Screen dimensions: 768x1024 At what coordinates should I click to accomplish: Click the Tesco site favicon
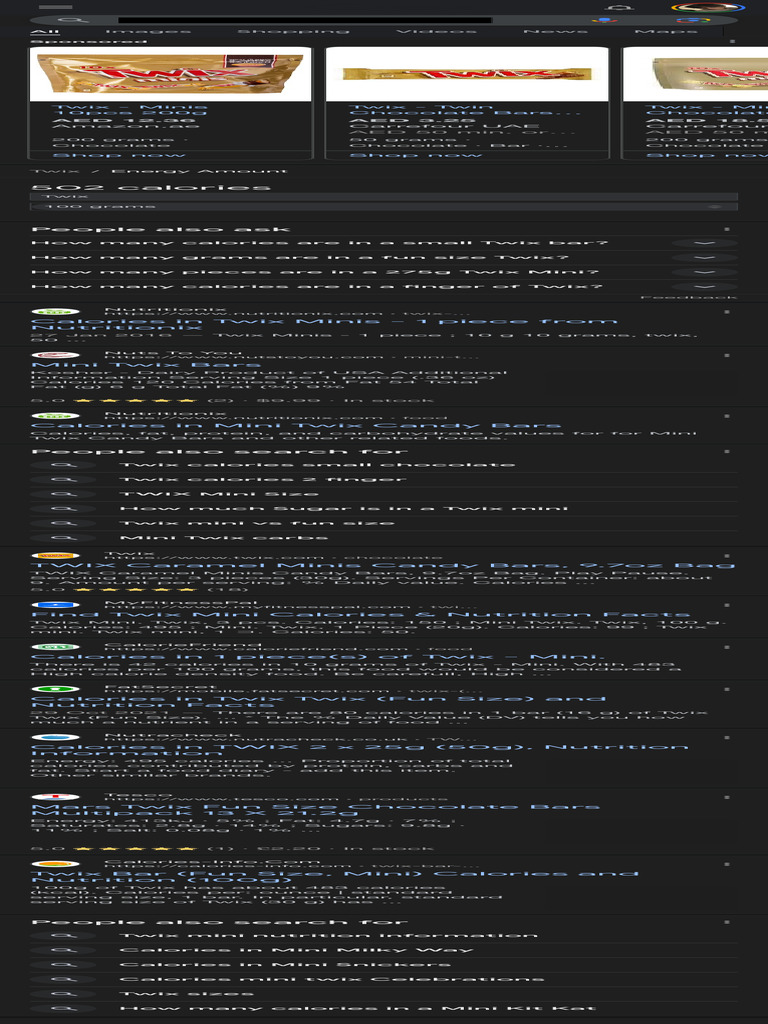(x=56, y=797)
